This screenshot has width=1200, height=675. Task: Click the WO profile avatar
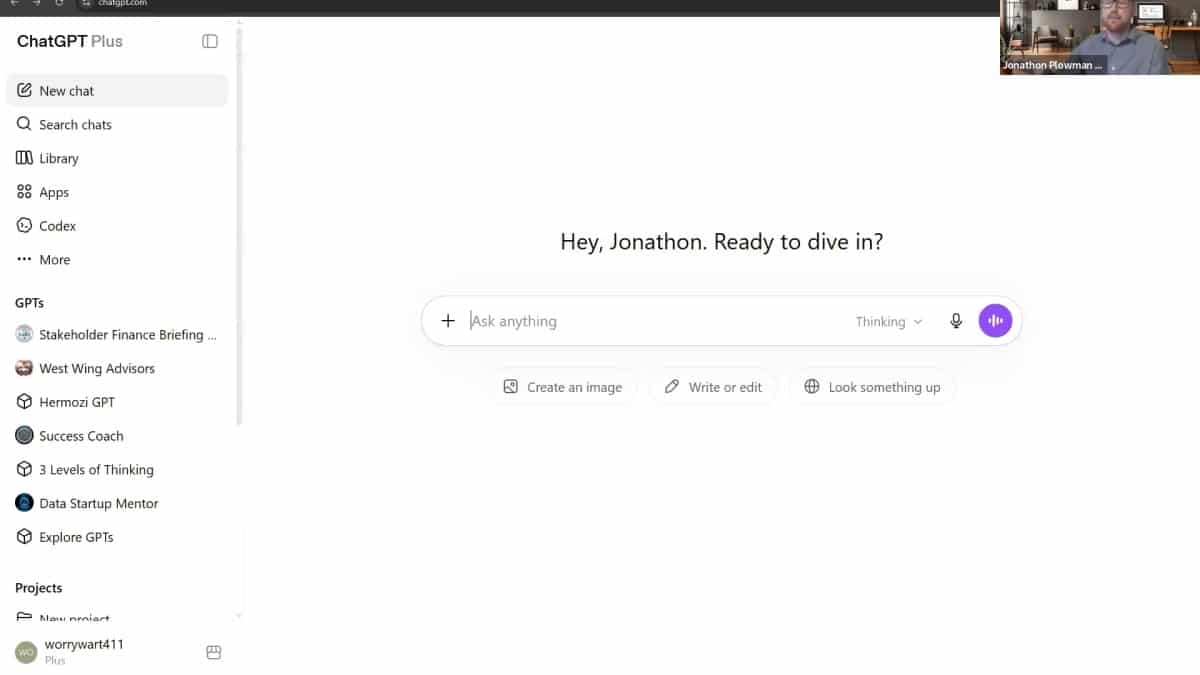pyautogui.click(x=26, y=652)
